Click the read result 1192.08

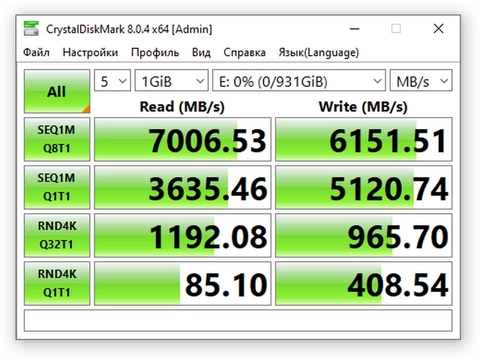pyautogui.click(x=183, y=235)
